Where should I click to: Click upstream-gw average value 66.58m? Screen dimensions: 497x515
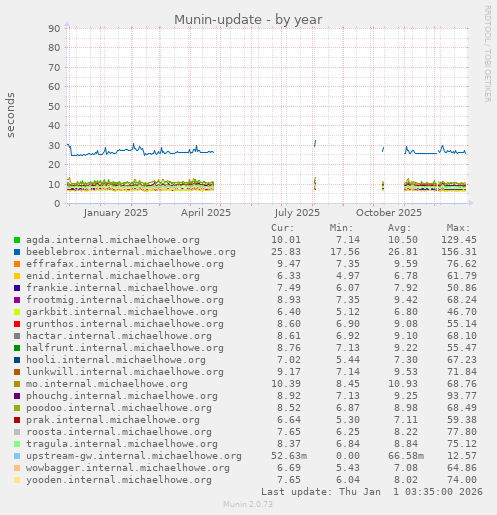point(406,456)
